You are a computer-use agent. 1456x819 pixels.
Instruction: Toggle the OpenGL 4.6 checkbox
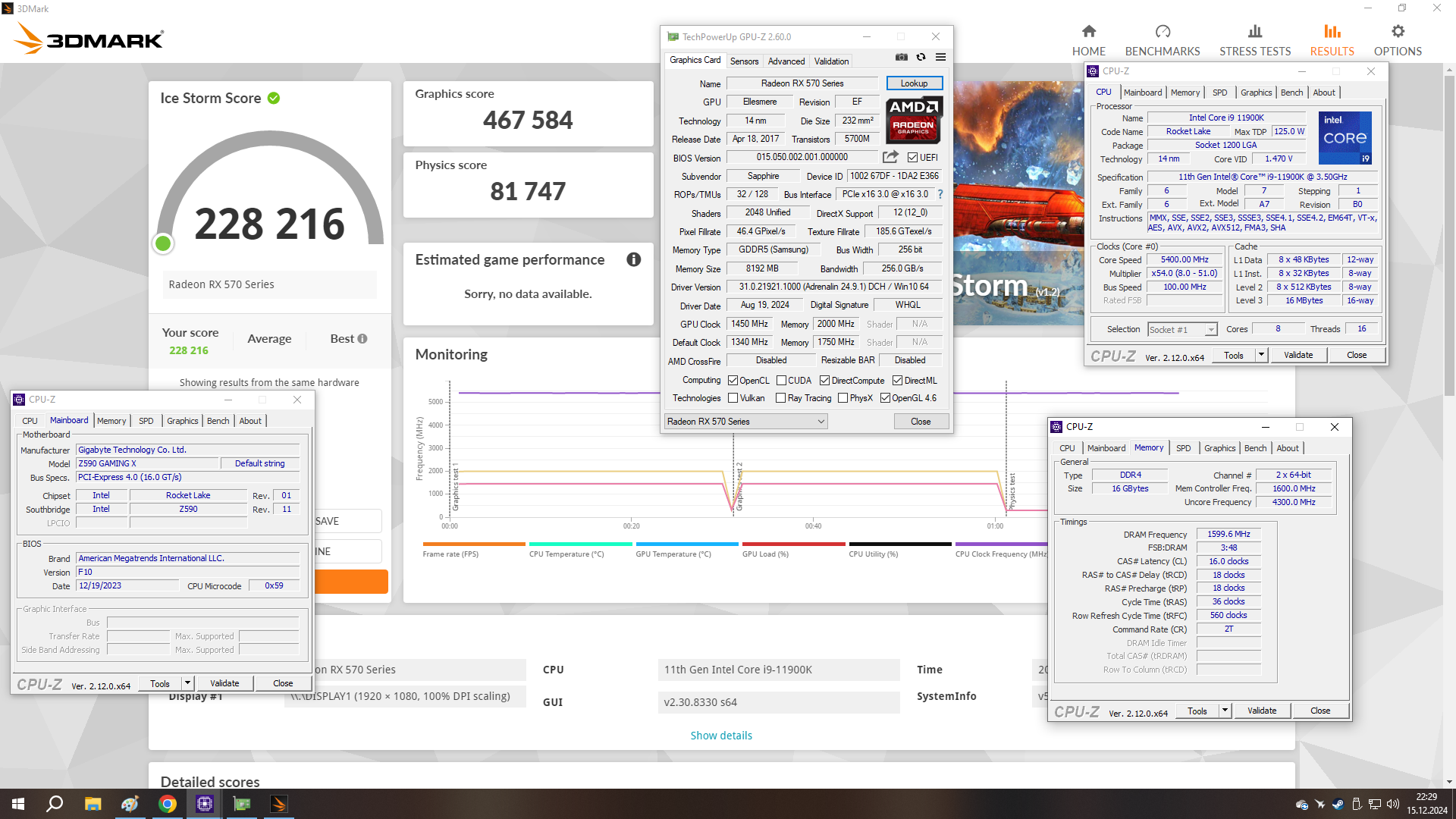(885, 398)
